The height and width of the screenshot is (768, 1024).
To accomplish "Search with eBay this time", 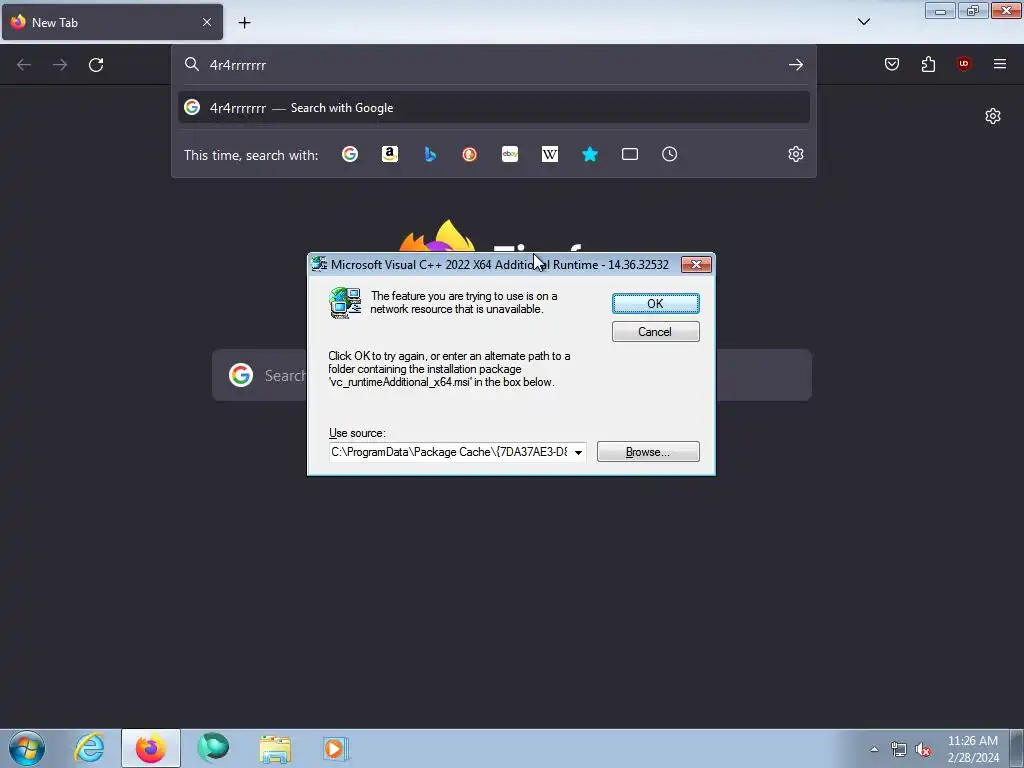I will click(x=510, y=154).
